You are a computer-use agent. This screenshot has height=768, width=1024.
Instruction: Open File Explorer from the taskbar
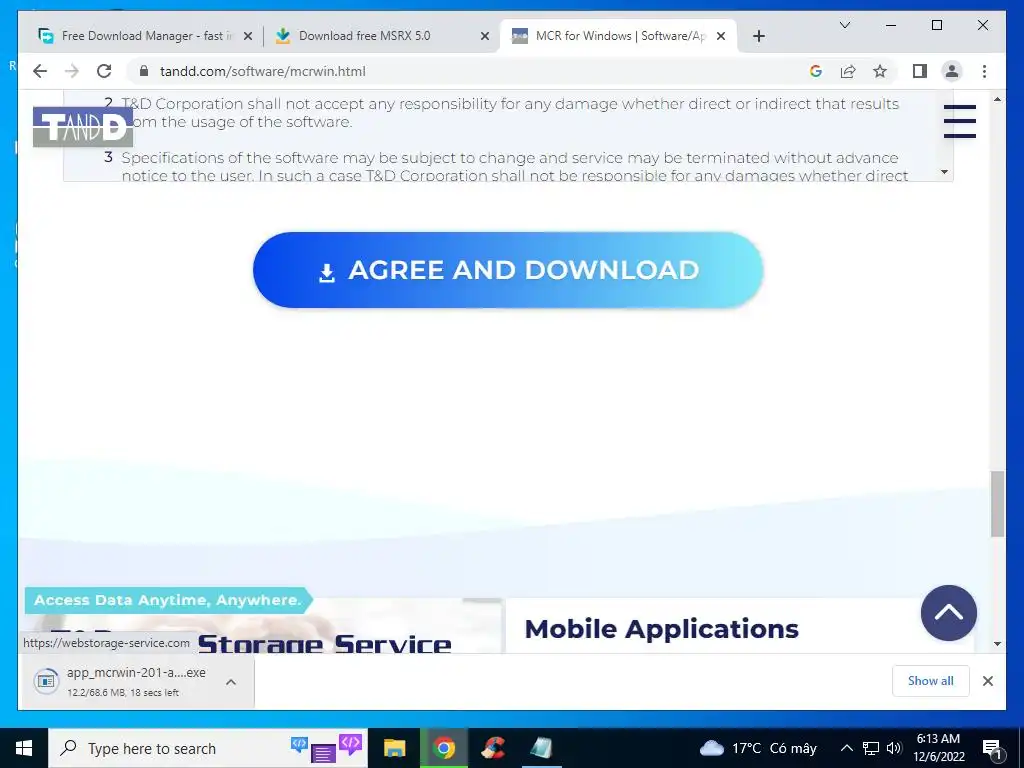coord(394,748)
